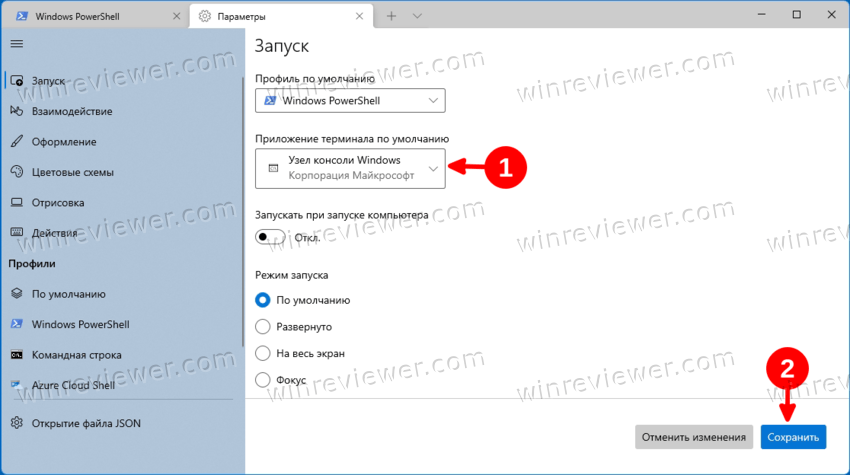Click the Режим запуска label
This screenshot has height=475, width=850.
coord(292,275)
